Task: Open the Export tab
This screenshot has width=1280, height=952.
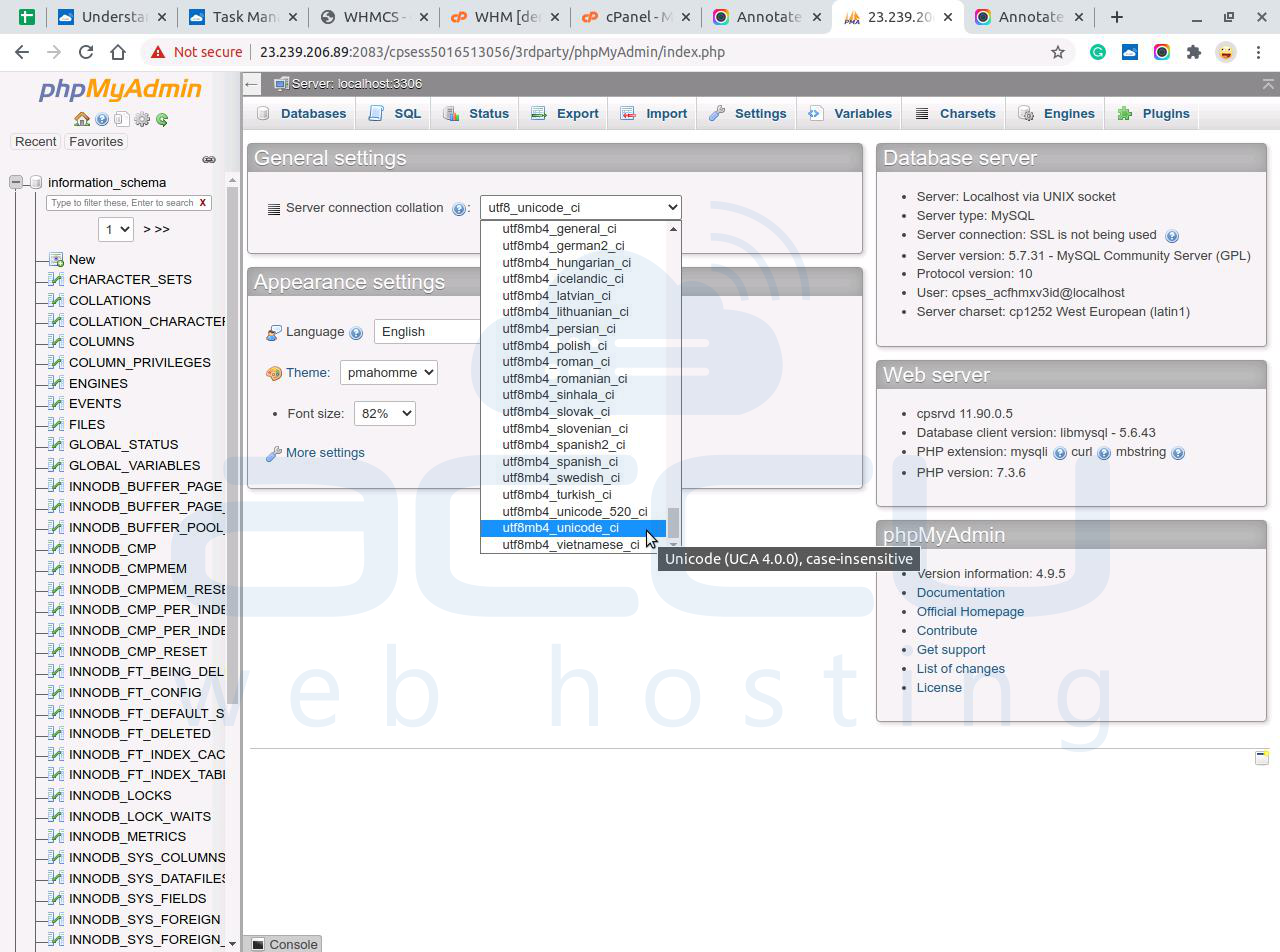Action: click(565, 114)
